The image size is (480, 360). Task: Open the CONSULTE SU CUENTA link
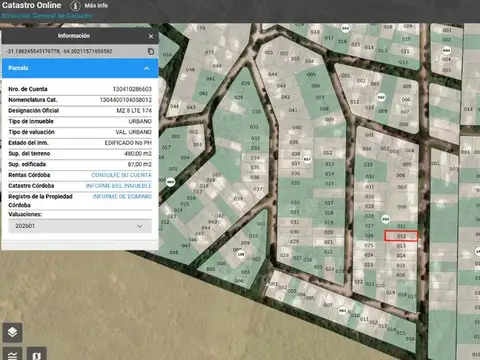click(x=121, y=175)
